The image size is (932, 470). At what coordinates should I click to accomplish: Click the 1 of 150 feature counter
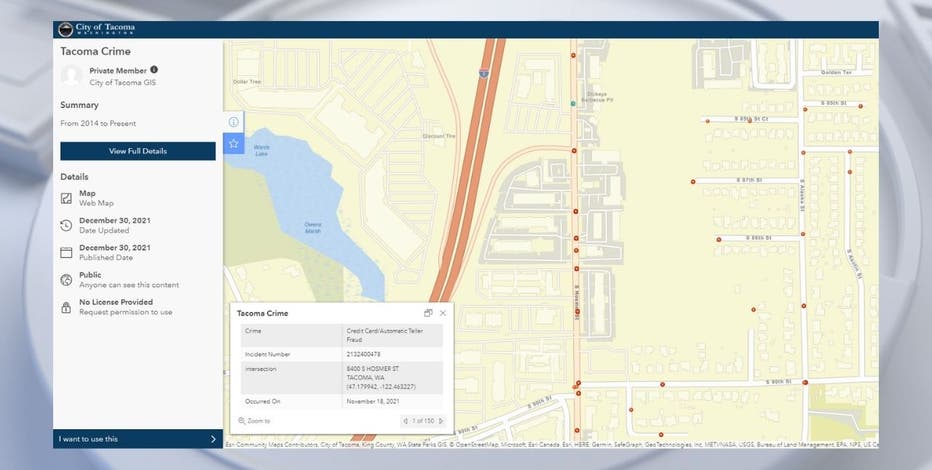click(x=423, y=421)
